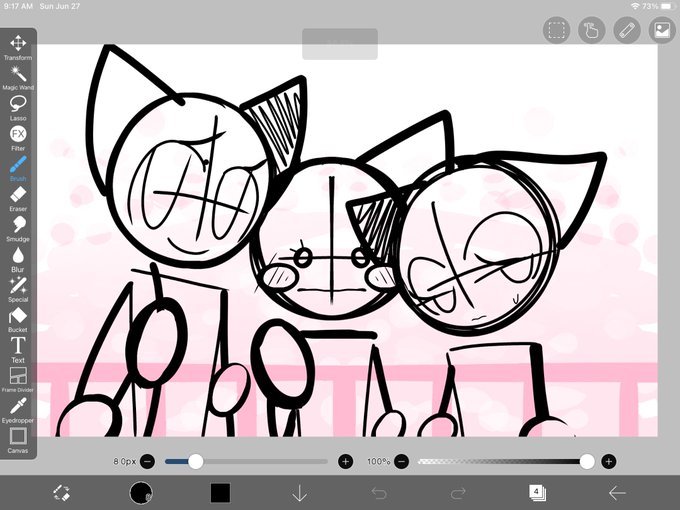
Task: Select the Text tool
Action: tap(18, 350)
